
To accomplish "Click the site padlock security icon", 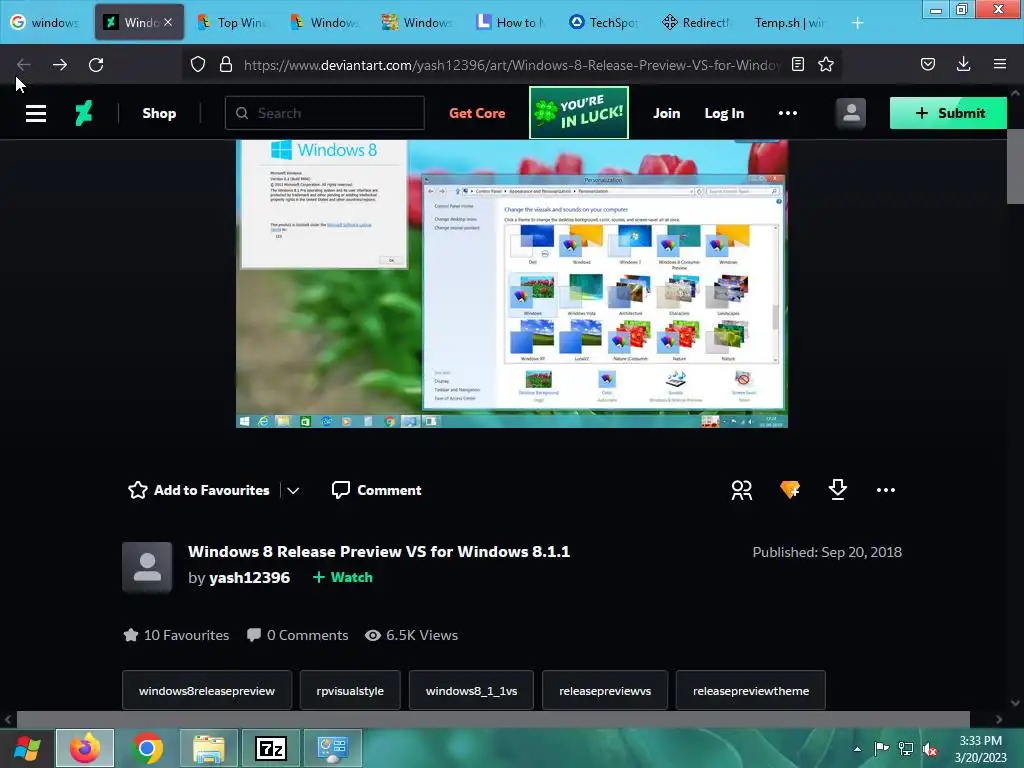I will pos(226,64).
